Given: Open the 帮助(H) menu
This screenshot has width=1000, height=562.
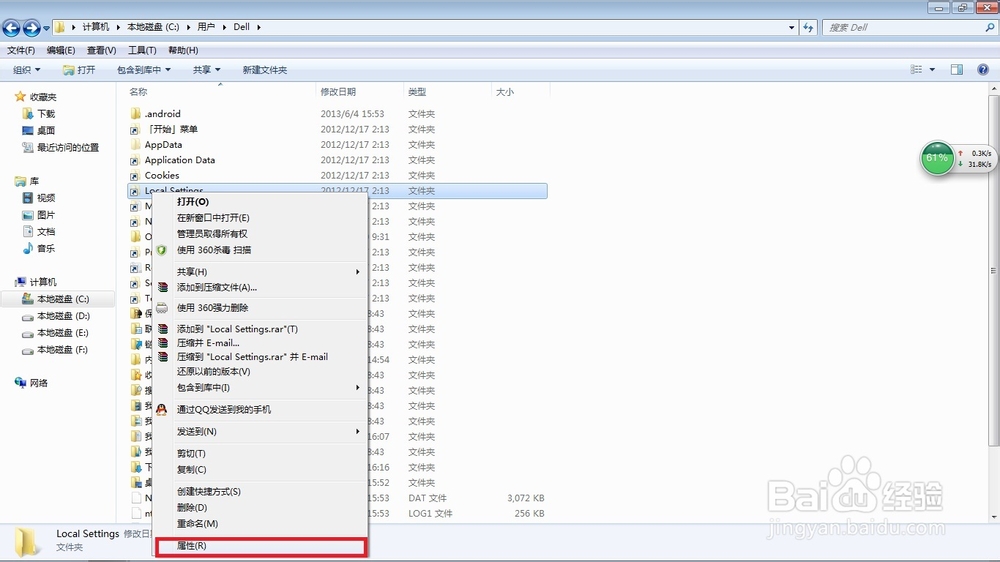Looking at the screenshot, I should [183, 50].
